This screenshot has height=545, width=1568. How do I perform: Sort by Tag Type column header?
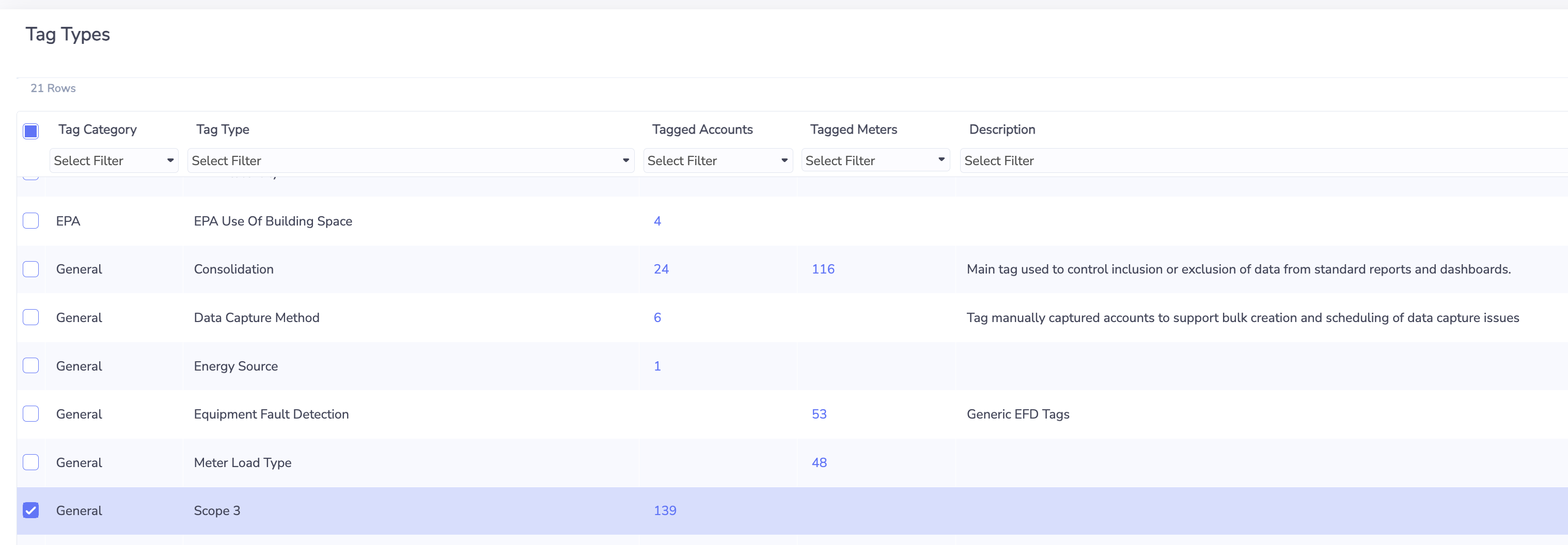pos(223,130)
